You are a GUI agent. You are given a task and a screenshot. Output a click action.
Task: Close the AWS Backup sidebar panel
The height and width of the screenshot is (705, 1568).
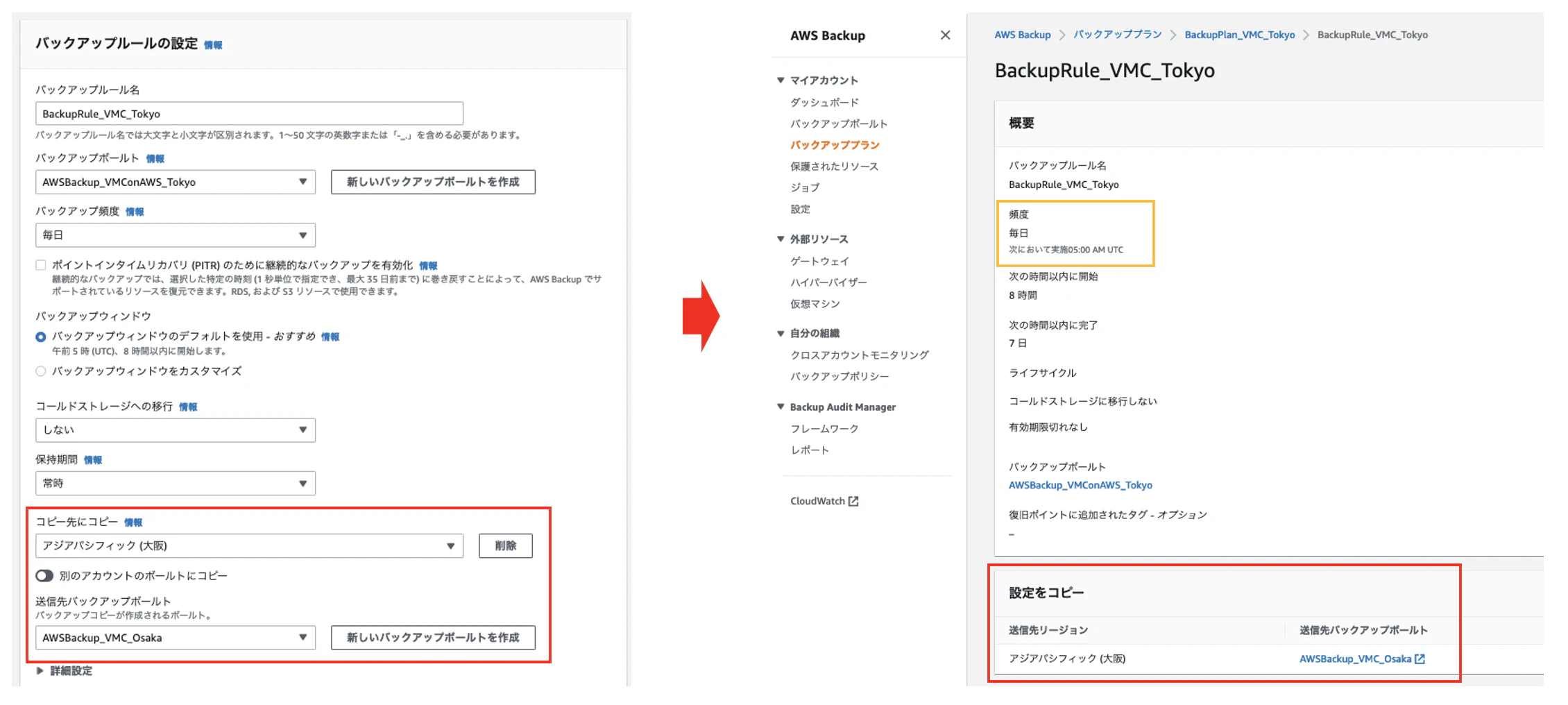click(x=945, y=35)
